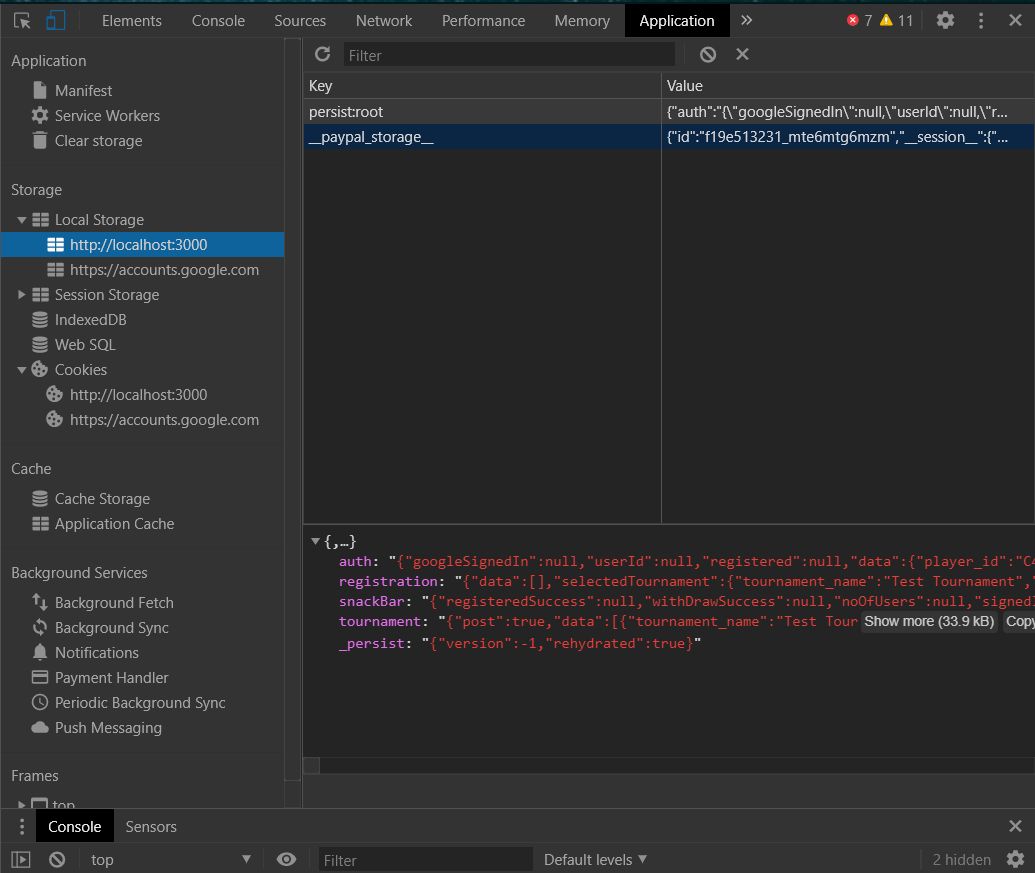Create live expression with eye icon
The width and height of the screenshot is (1035, 873).
point(287,859)
